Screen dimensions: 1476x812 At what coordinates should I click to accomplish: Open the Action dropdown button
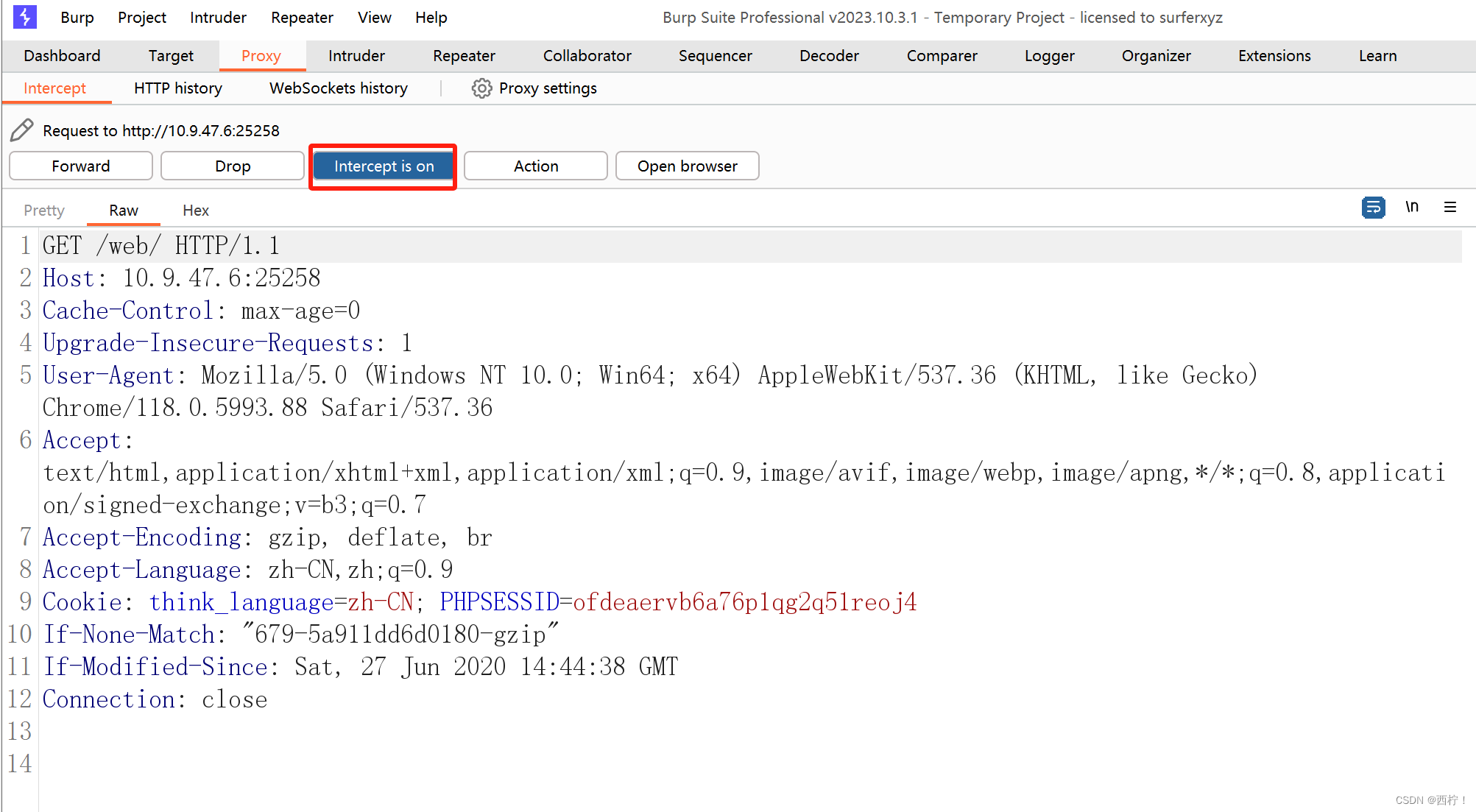[x=535, y=166]
